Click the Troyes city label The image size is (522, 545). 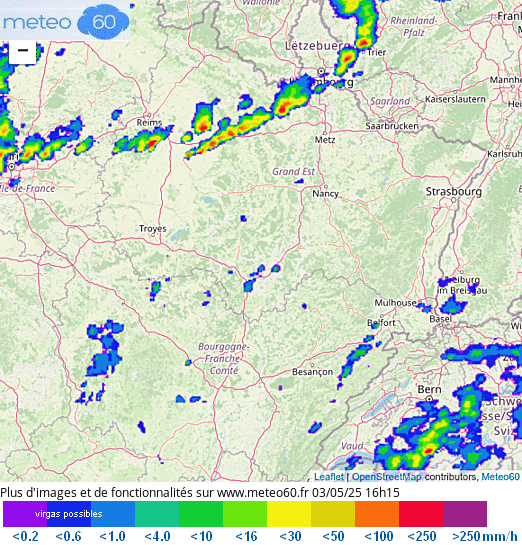[153, 229]
